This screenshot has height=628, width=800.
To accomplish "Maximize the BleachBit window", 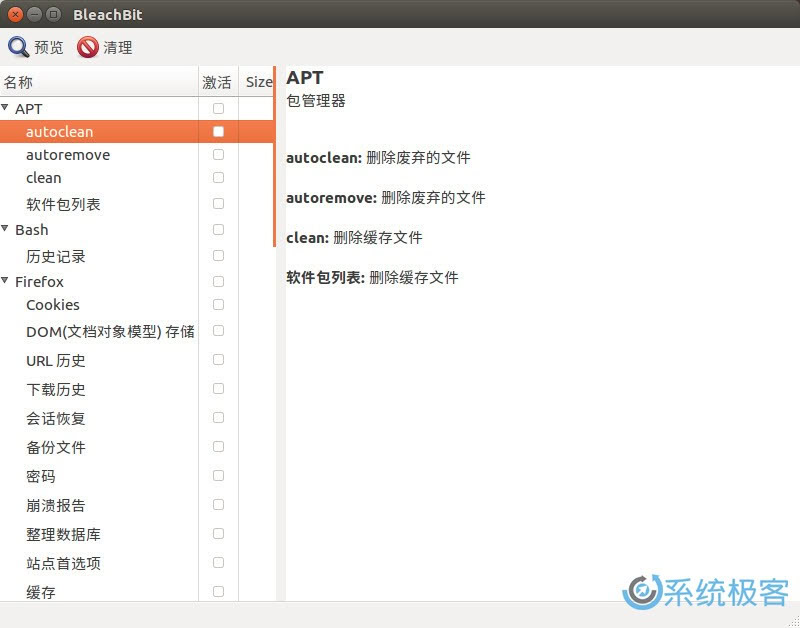I will [54, 14].
